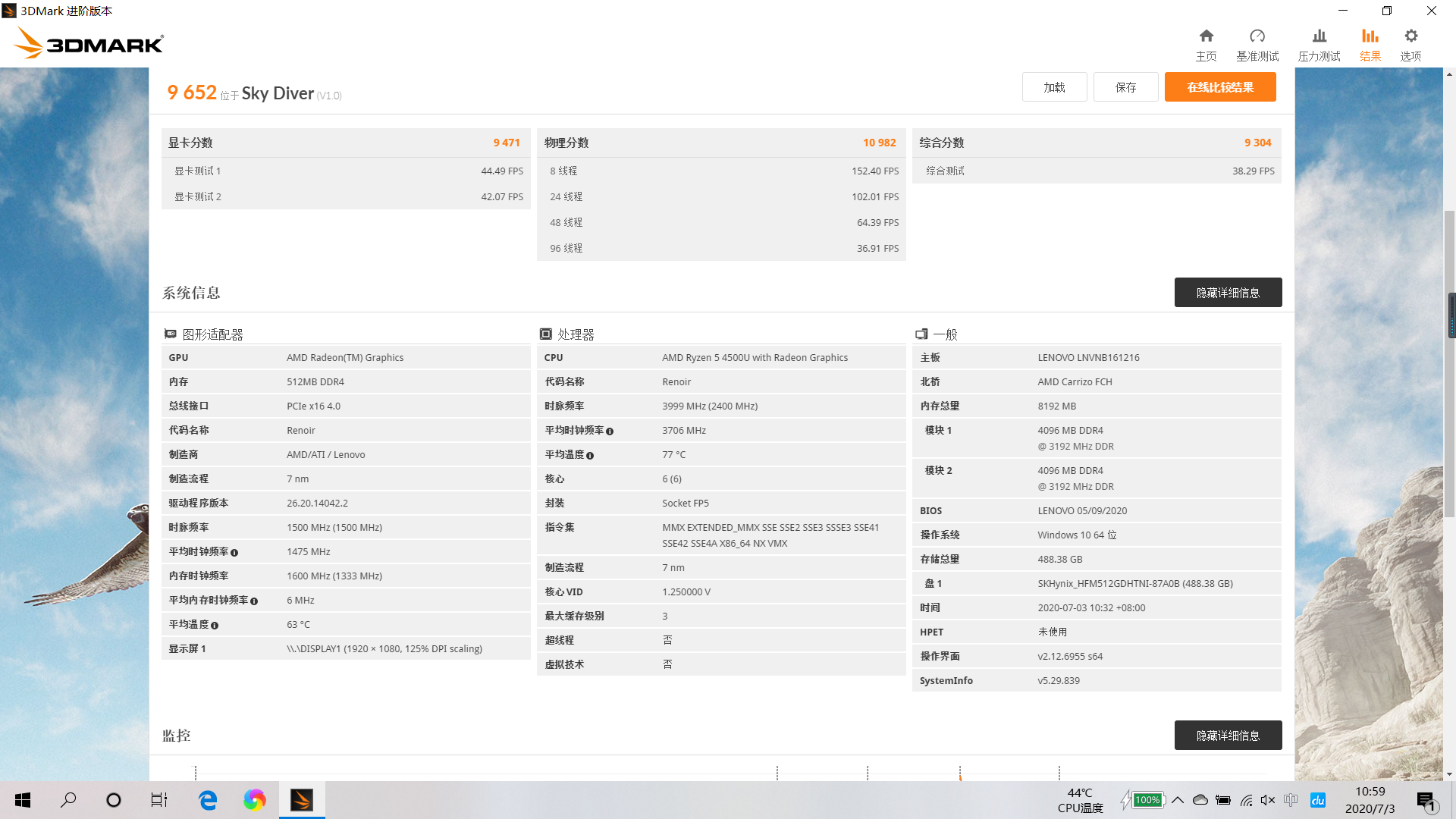Open taskbar search magnifier
The width and height of the screenshot is (1456, 819).
[x=68, y=800]
